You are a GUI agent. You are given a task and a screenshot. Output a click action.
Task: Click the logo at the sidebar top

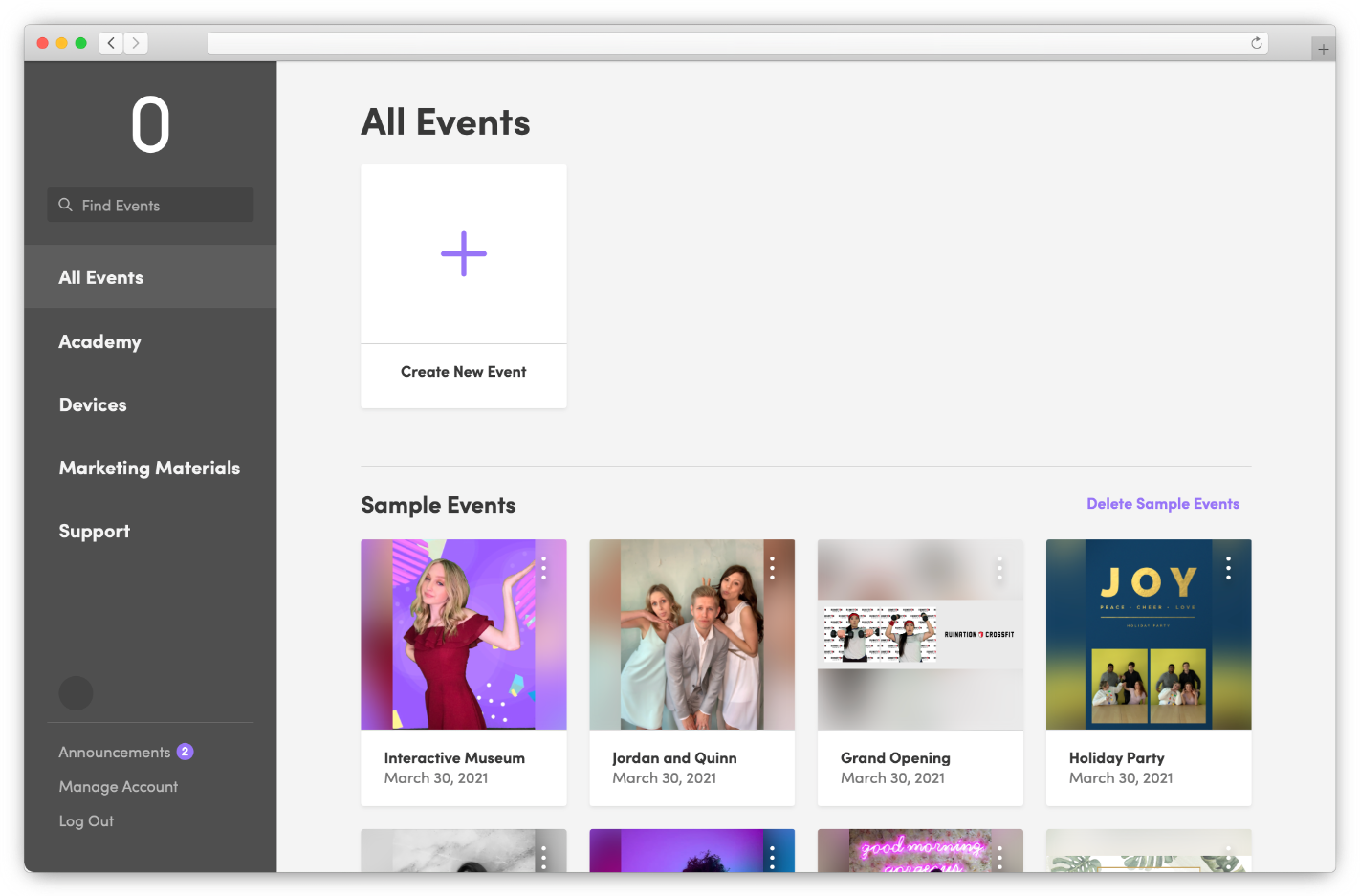point(151,124)
